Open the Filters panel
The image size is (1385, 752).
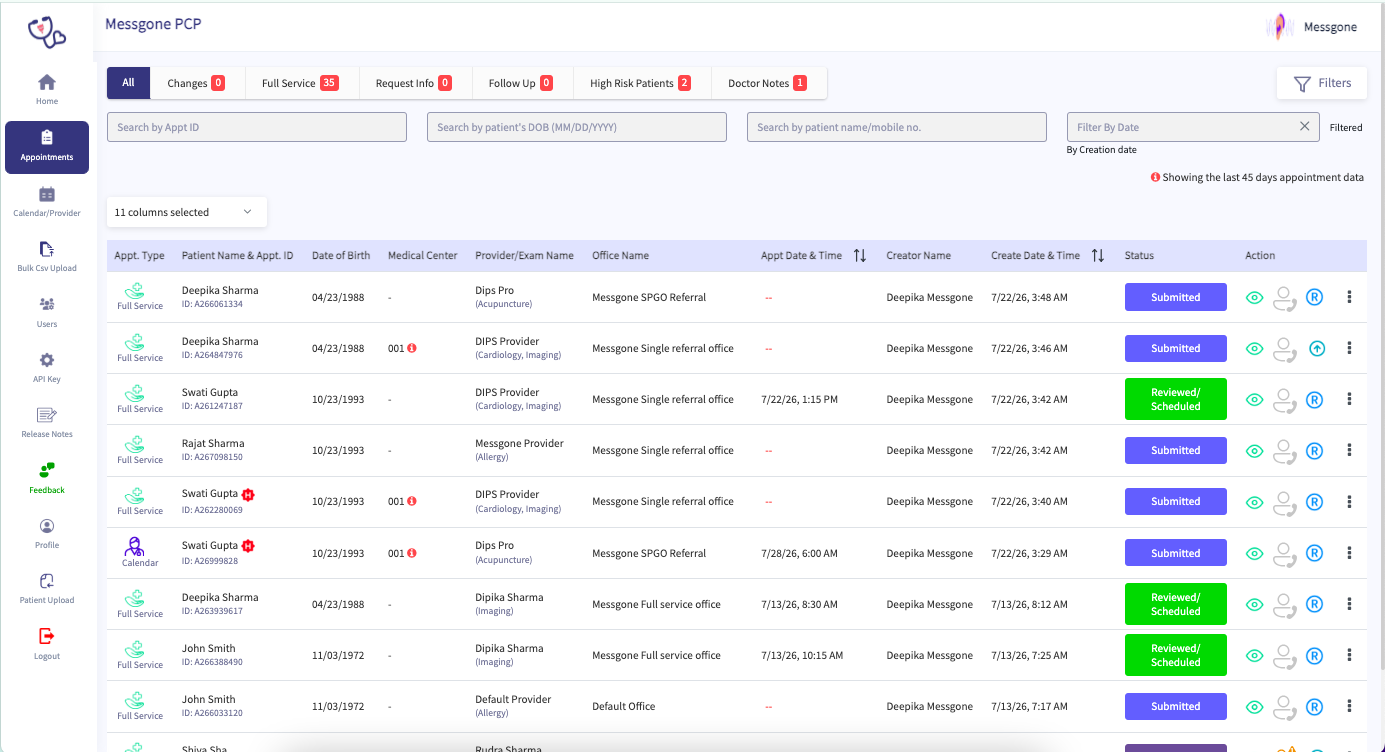pyautogui.click(x=1322, y=83)
